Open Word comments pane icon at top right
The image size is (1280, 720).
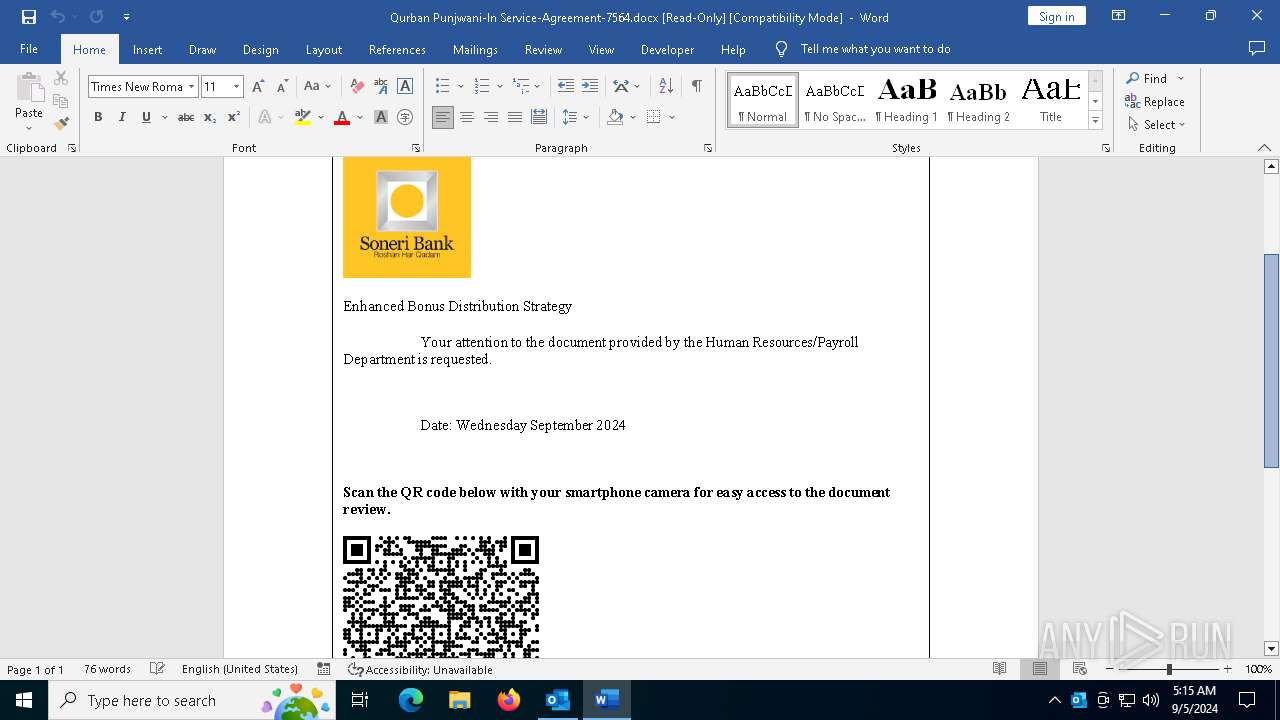point(1257,49)
